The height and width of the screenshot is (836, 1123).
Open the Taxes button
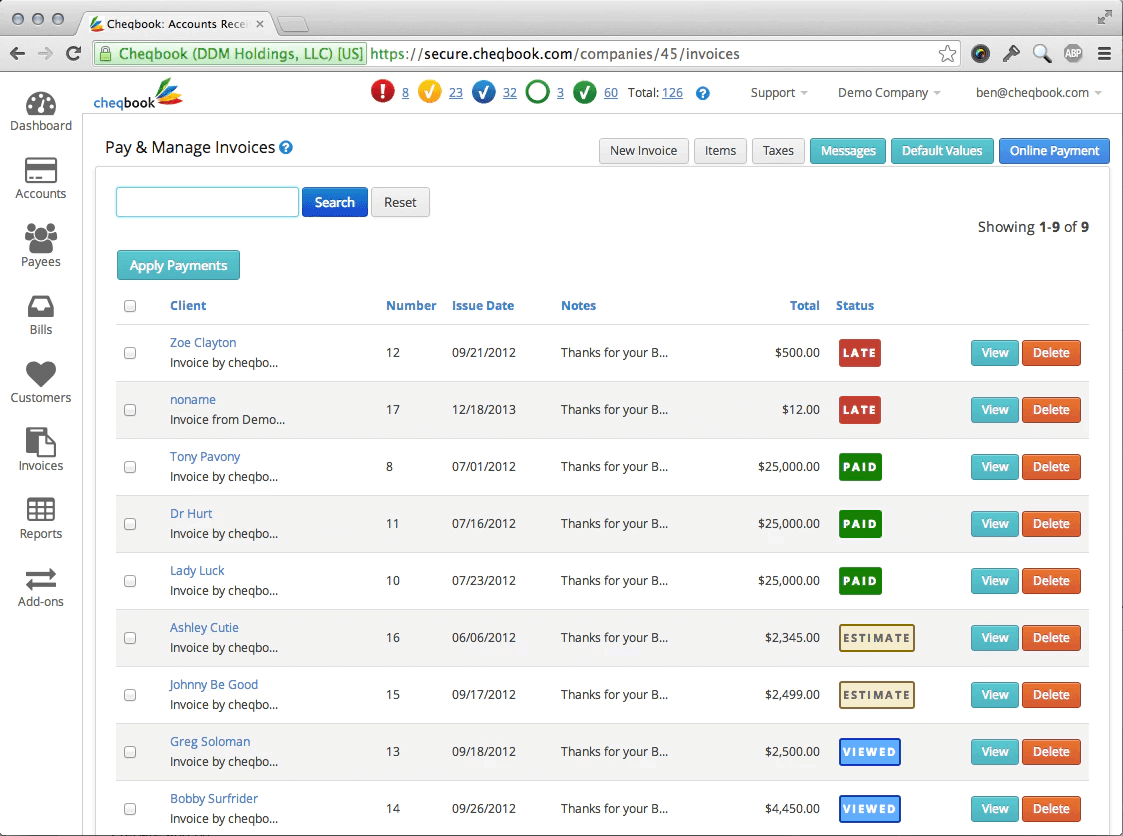tap(778, 151)
